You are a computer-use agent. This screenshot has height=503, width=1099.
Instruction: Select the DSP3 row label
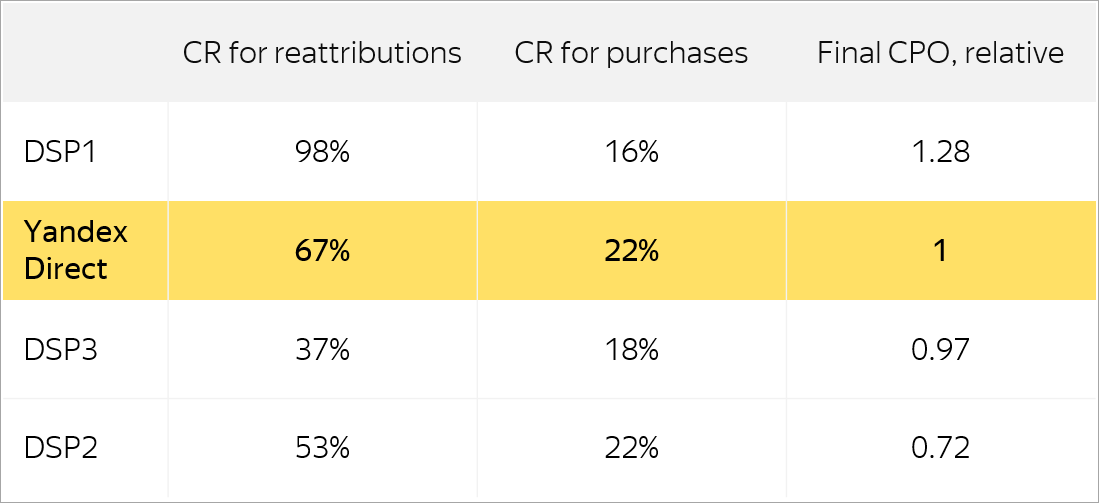tap(60, 349)
